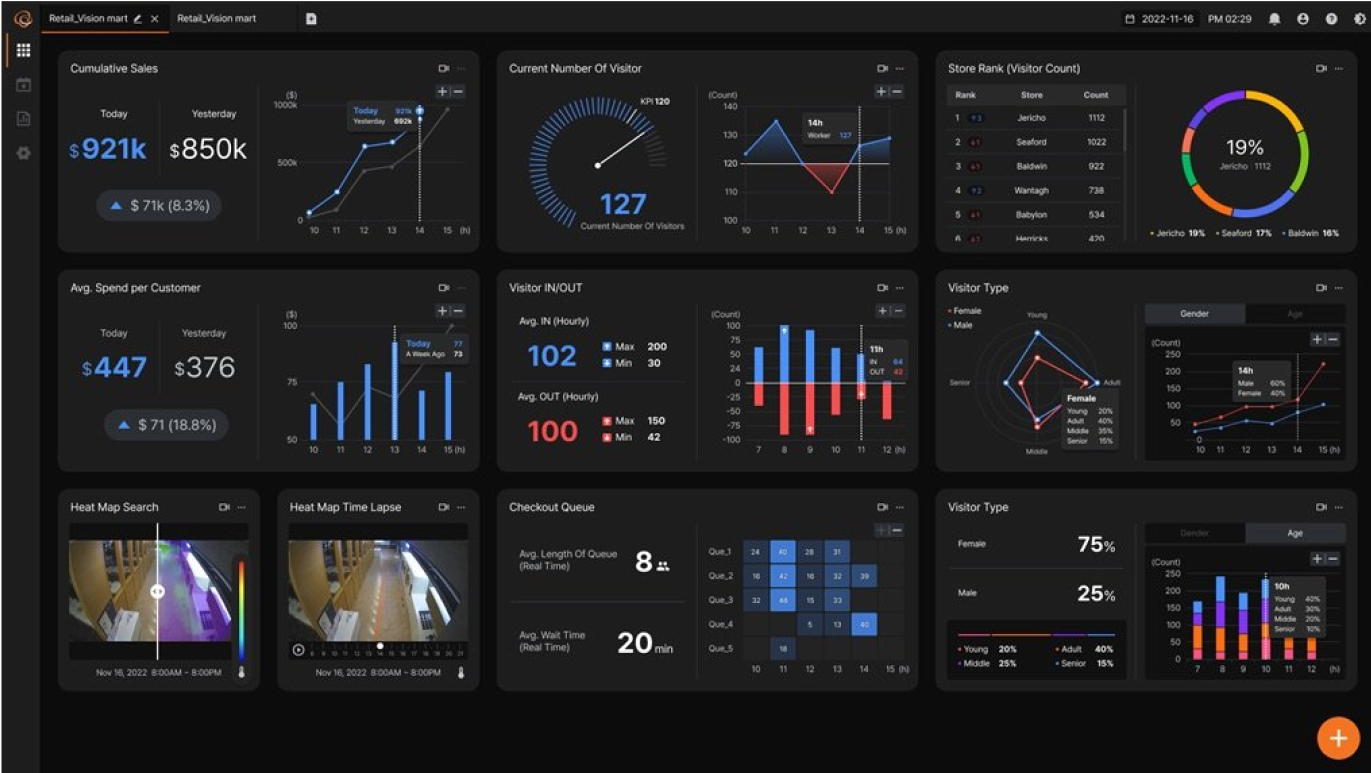
Task: Zoom in on the Visitor IN/OUT chart
Action: [881, 312]
